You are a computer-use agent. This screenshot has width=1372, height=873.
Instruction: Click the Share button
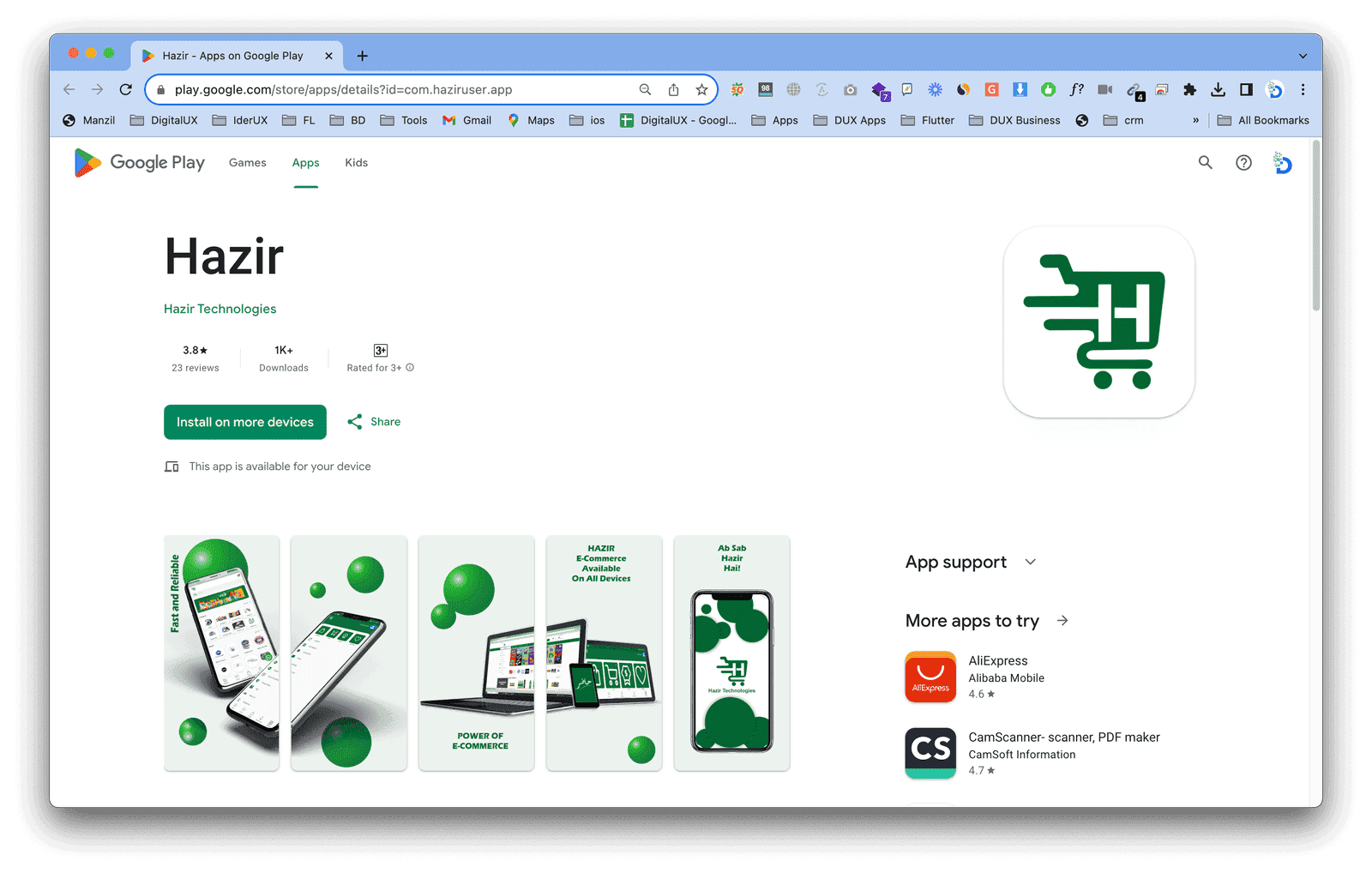pyautogui.click(x=374, y=422)
